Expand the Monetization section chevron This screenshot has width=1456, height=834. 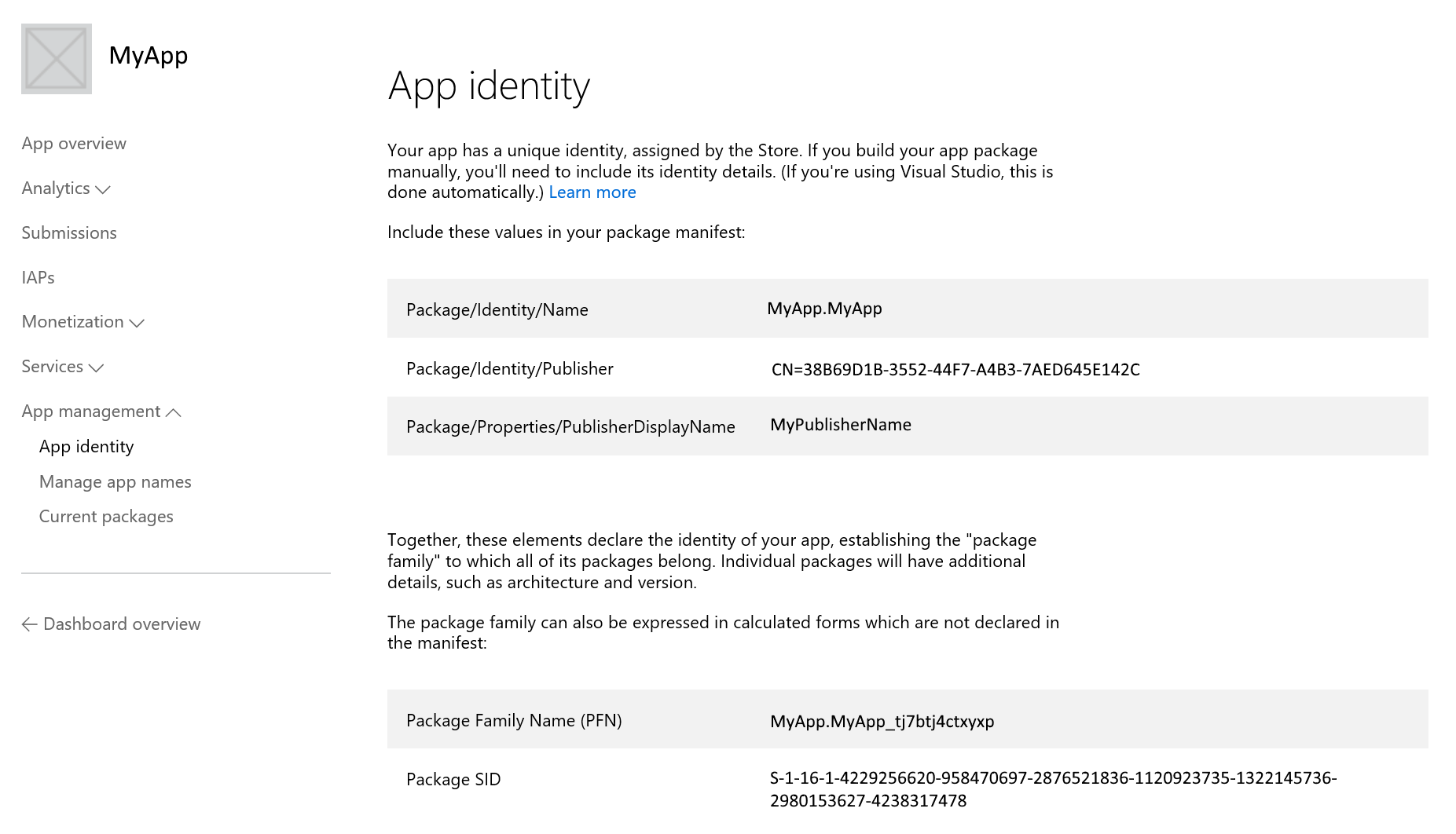(x=137, y=323)
